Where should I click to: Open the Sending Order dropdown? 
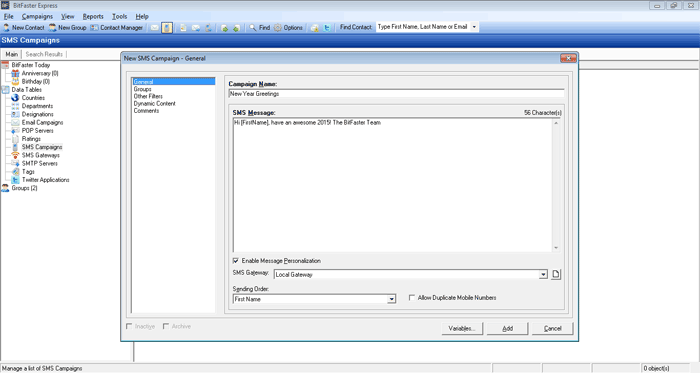tap(392, 299)
